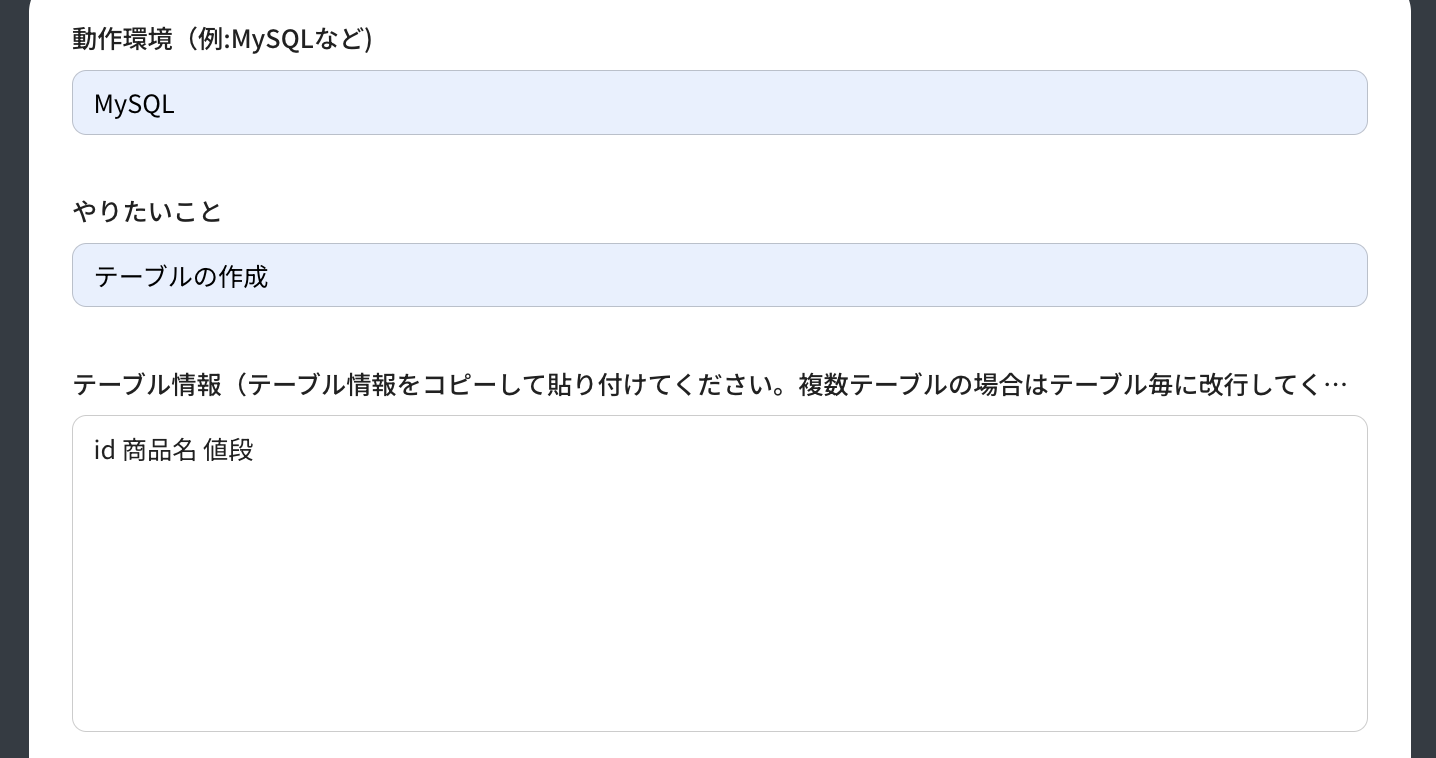Focus the やりたいこと input field
The height and width of the screenshot is (758, 1436).
click(x=718, y=275)
